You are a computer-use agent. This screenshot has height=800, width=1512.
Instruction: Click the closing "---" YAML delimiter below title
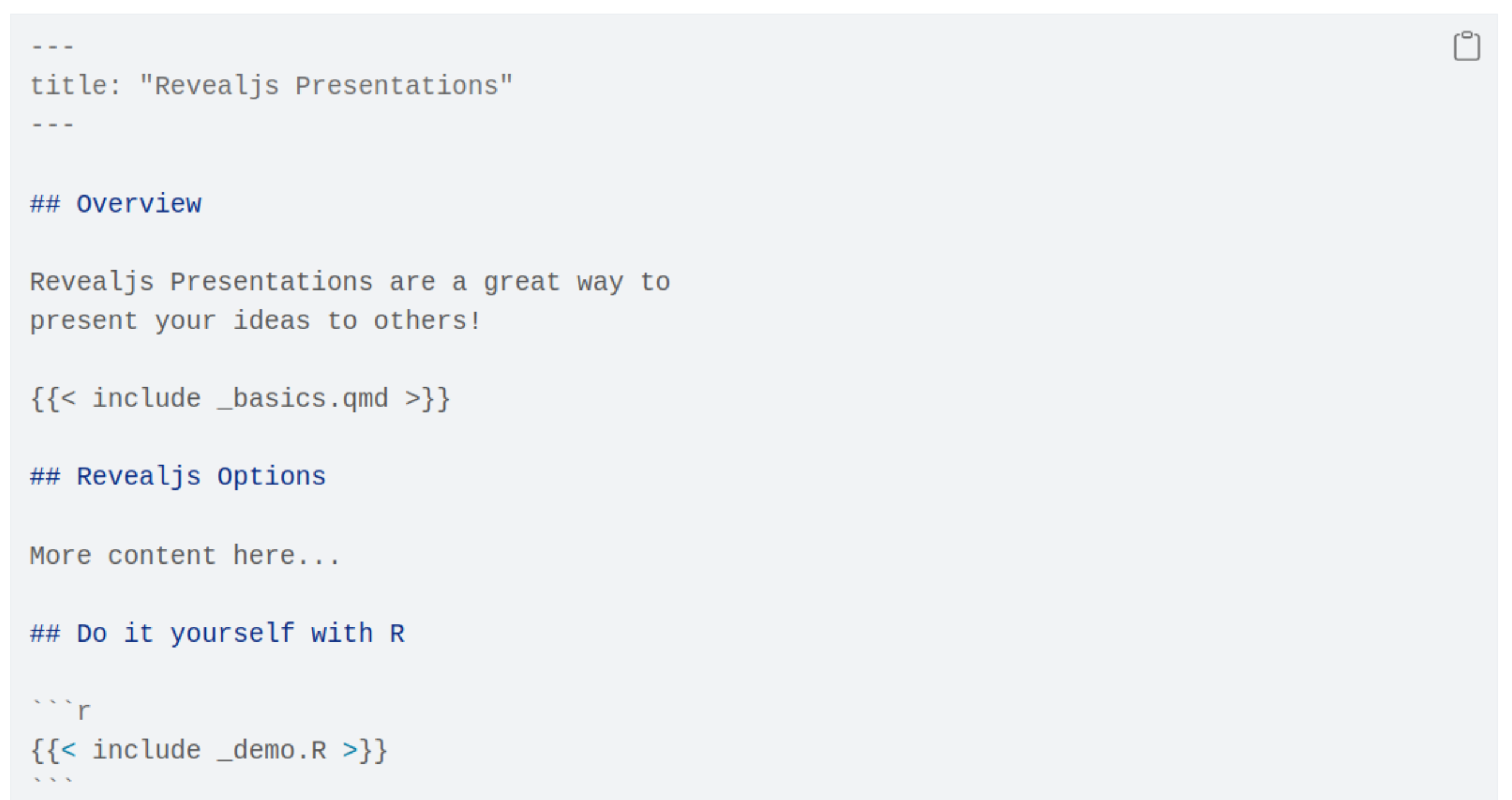click(x=52, y=126)
